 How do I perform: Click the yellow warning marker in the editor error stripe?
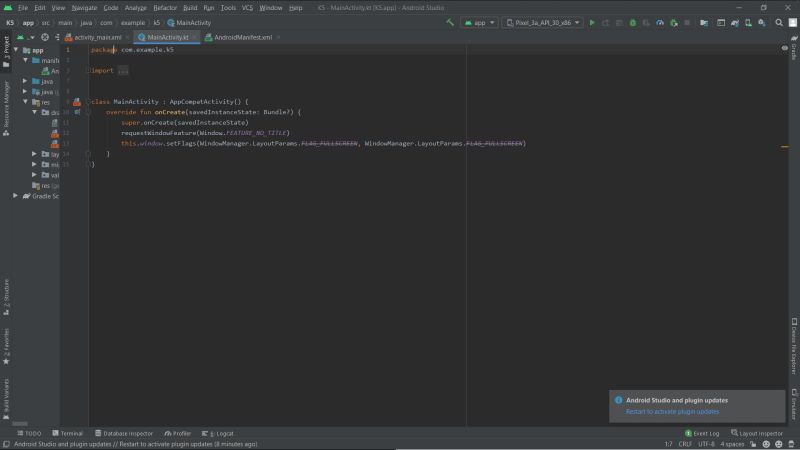click(x=785, y=147)
